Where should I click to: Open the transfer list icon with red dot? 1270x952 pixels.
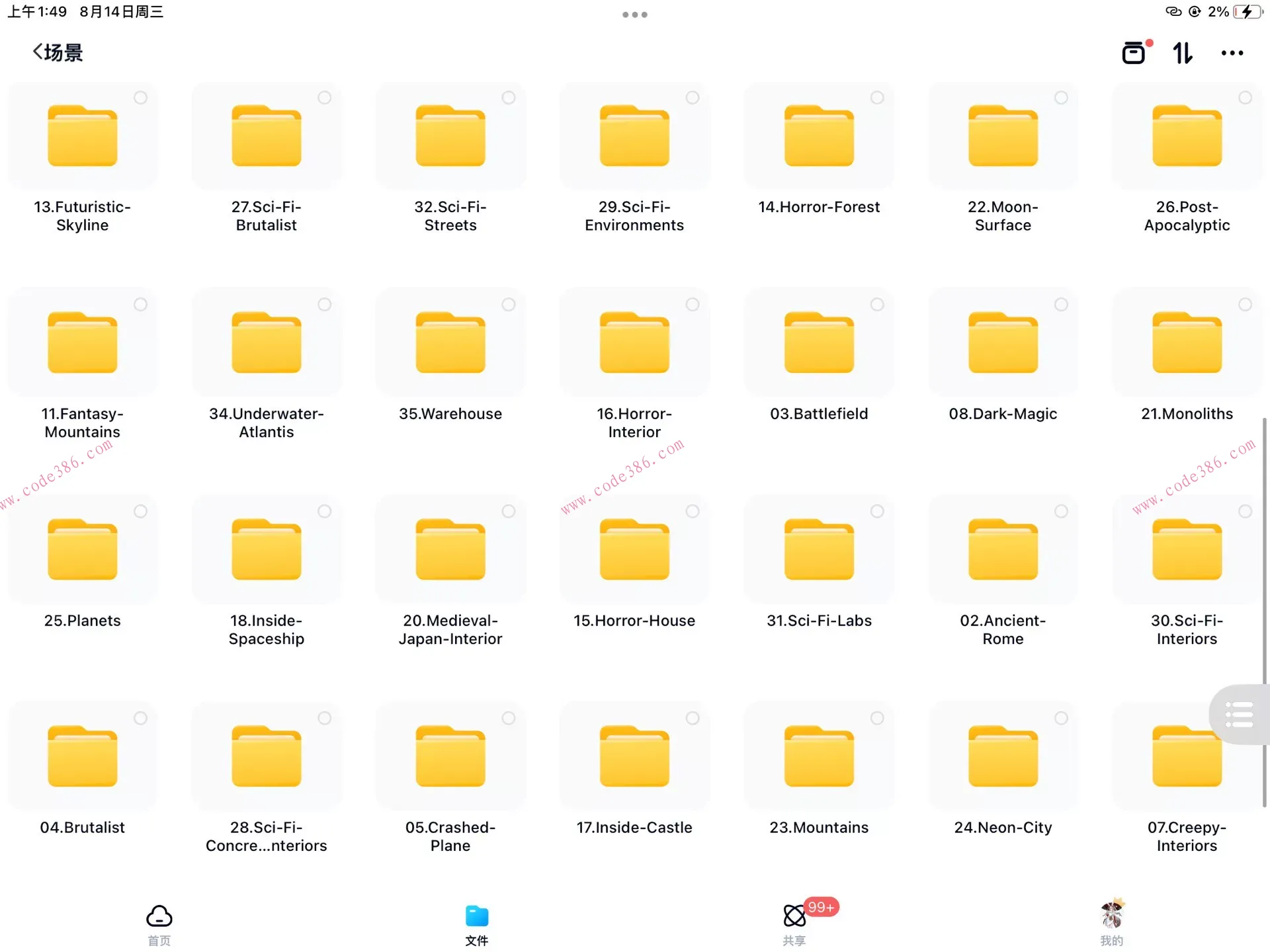click(x=1134, y=52)
